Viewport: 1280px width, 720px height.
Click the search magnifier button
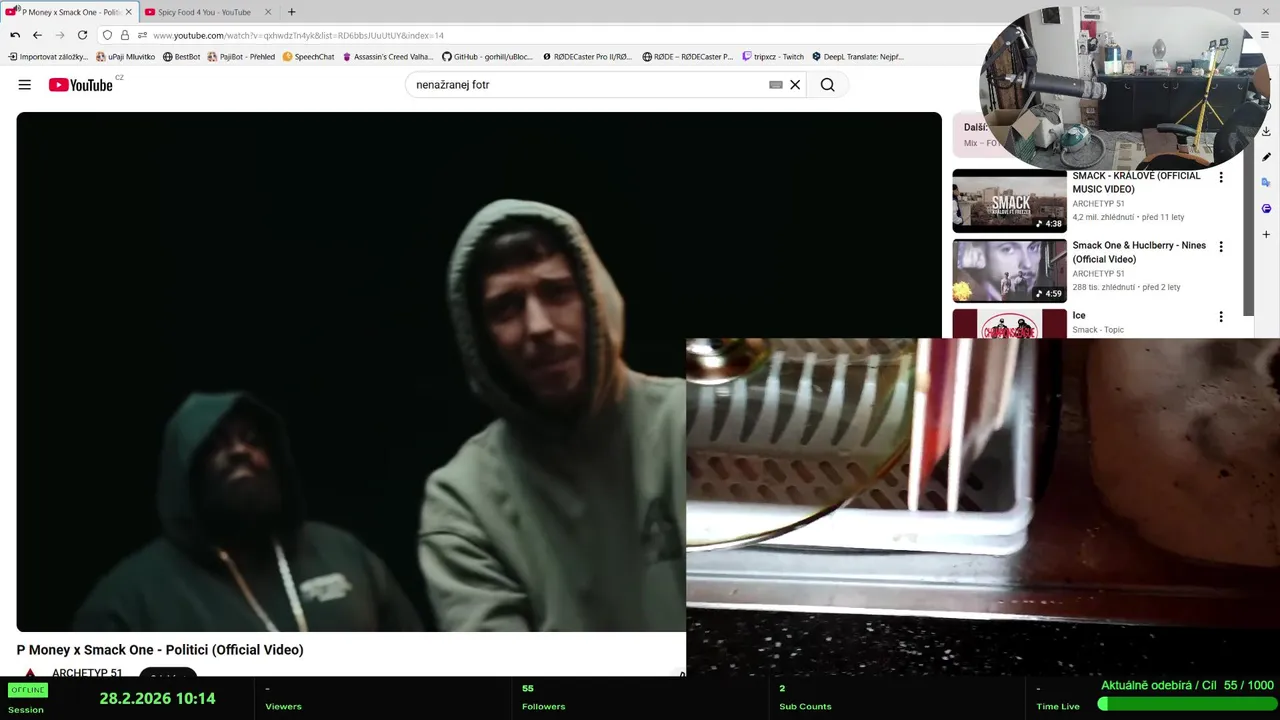tap(827, 85)
